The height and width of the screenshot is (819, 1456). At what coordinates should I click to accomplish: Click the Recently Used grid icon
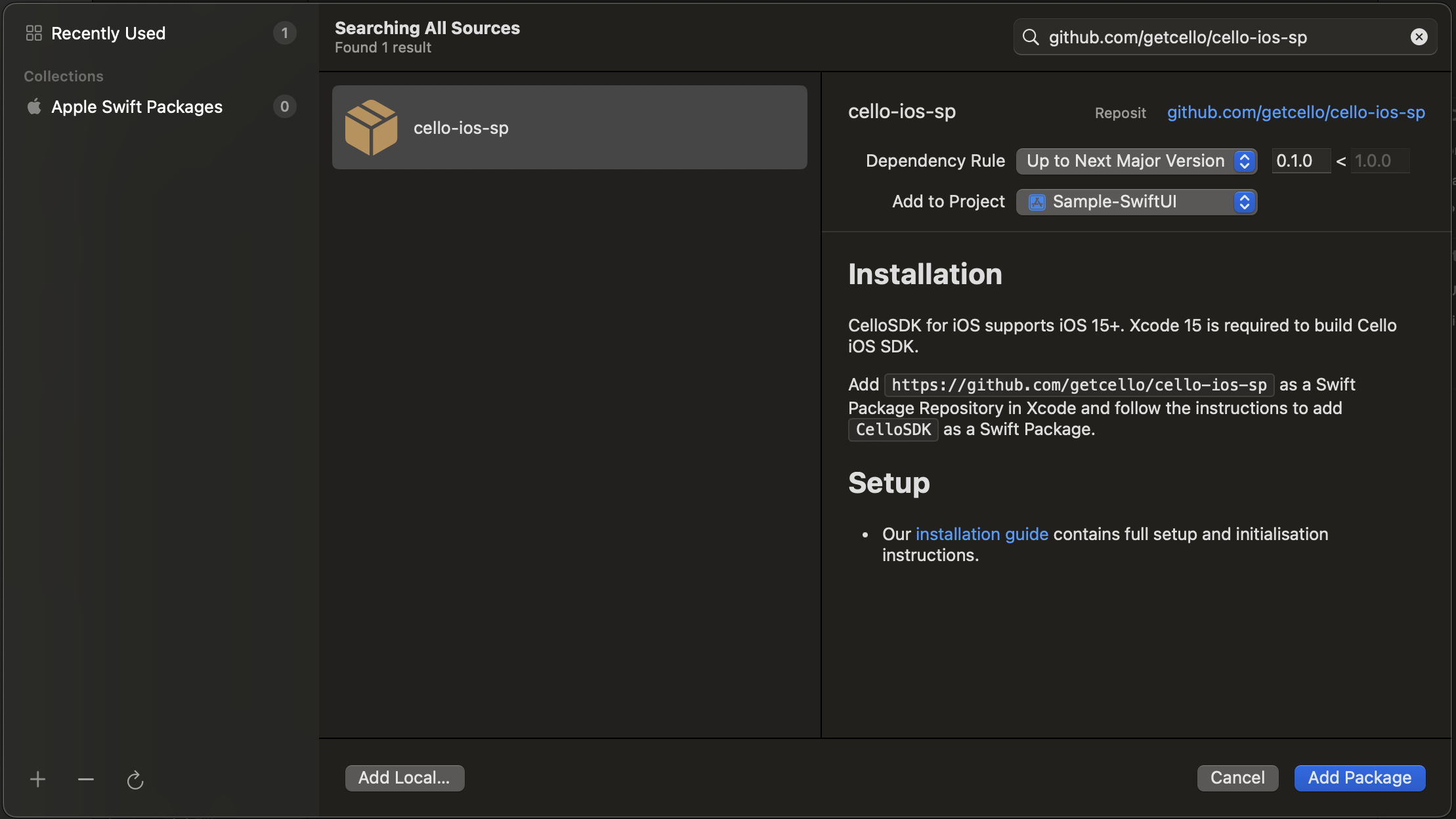(x=34, y=33)
